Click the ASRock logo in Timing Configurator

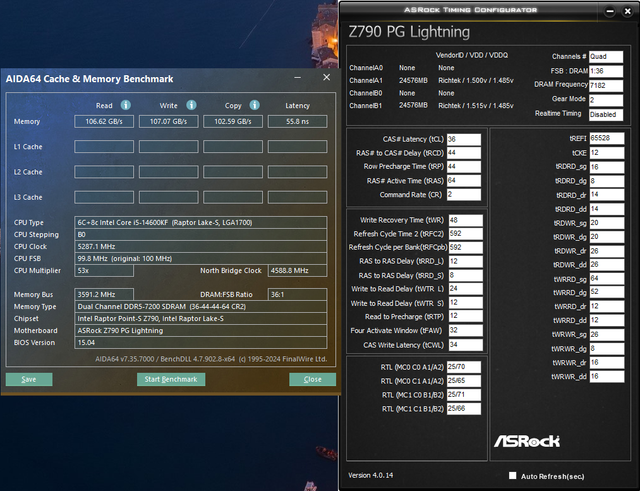tap(527, 441)
